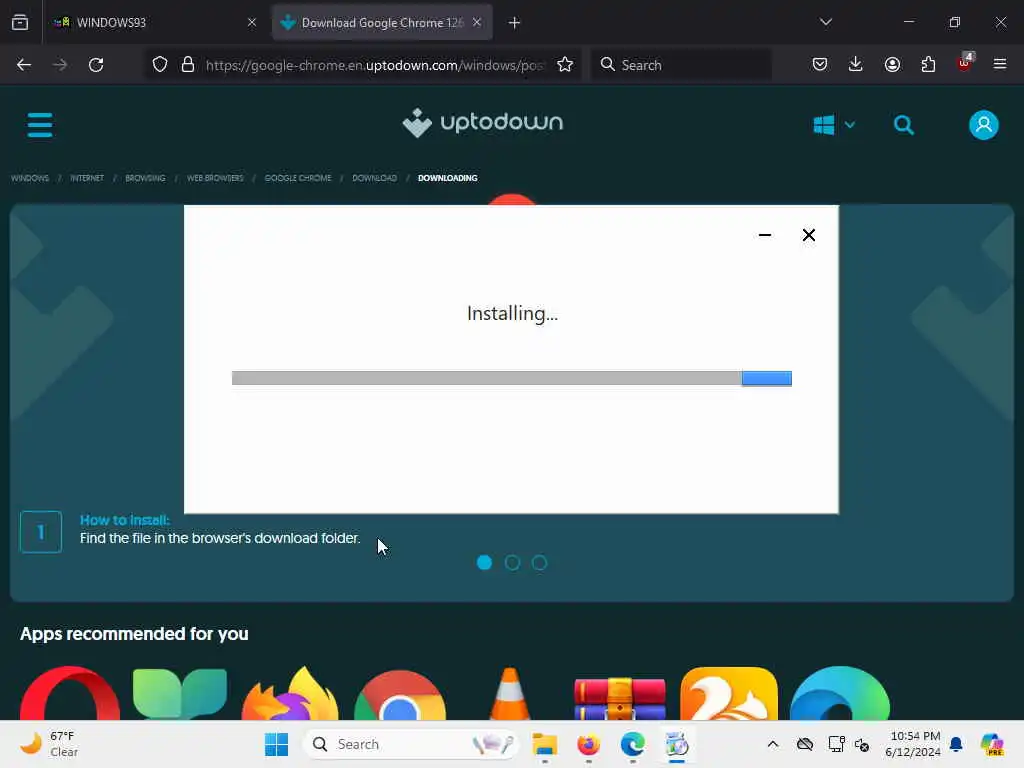Open WinRAR recommended app icon
Screen dimensions: 1024x768
point(620,698)
